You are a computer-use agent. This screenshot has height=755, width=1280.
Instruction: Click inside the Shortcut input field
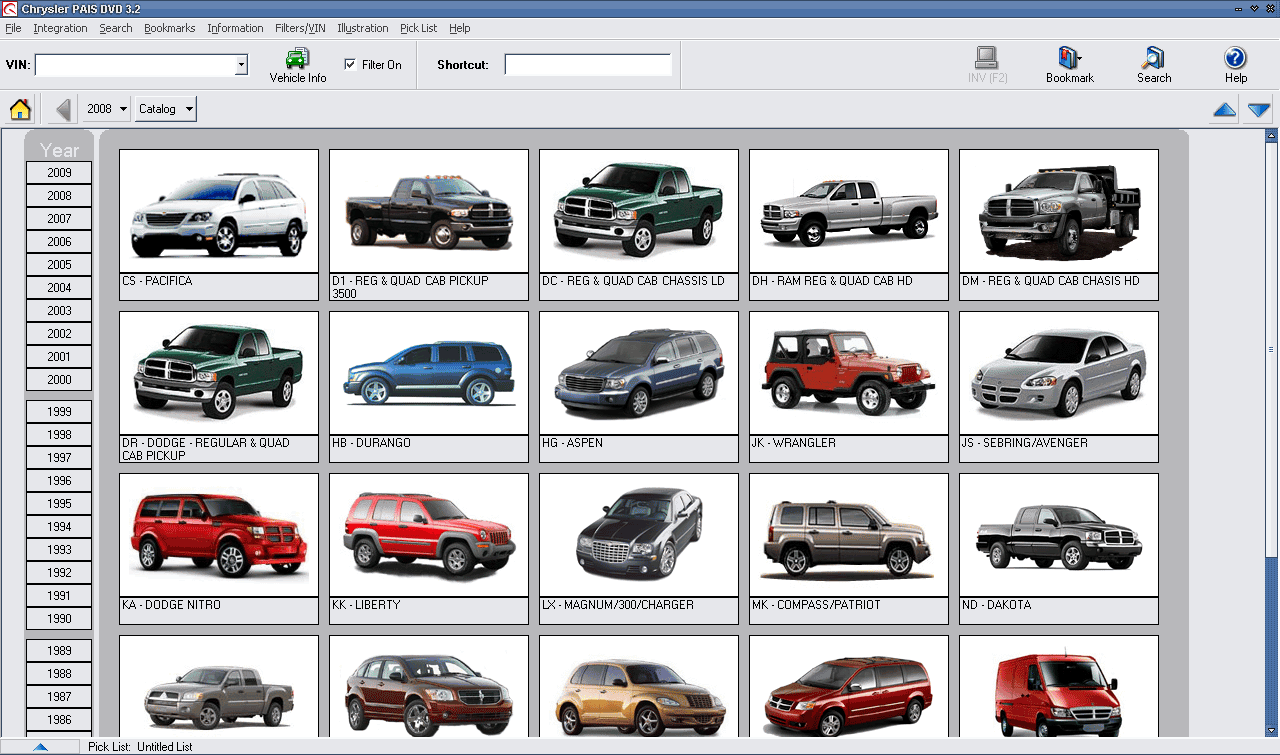(587, 65)
